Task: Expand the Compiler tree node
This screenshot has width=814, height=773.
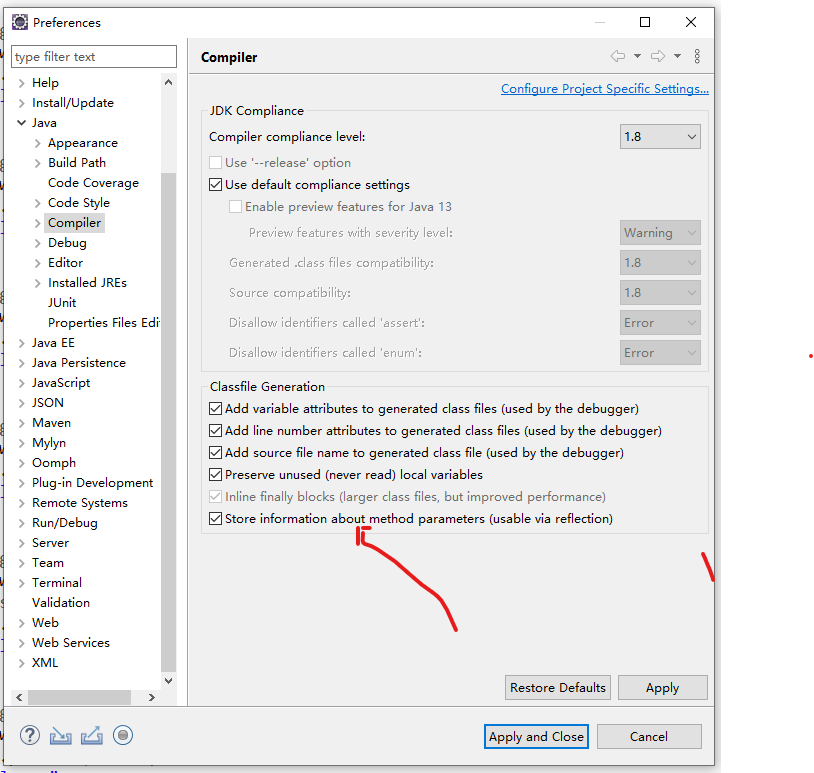Action: tap(37, 223)
